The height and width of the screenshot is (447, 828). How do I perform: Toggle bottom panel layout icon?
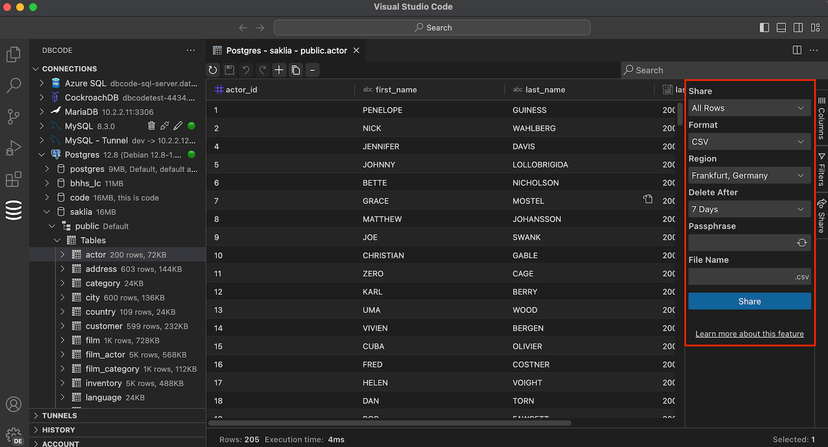pyautogui.click(x=781, y=27)
